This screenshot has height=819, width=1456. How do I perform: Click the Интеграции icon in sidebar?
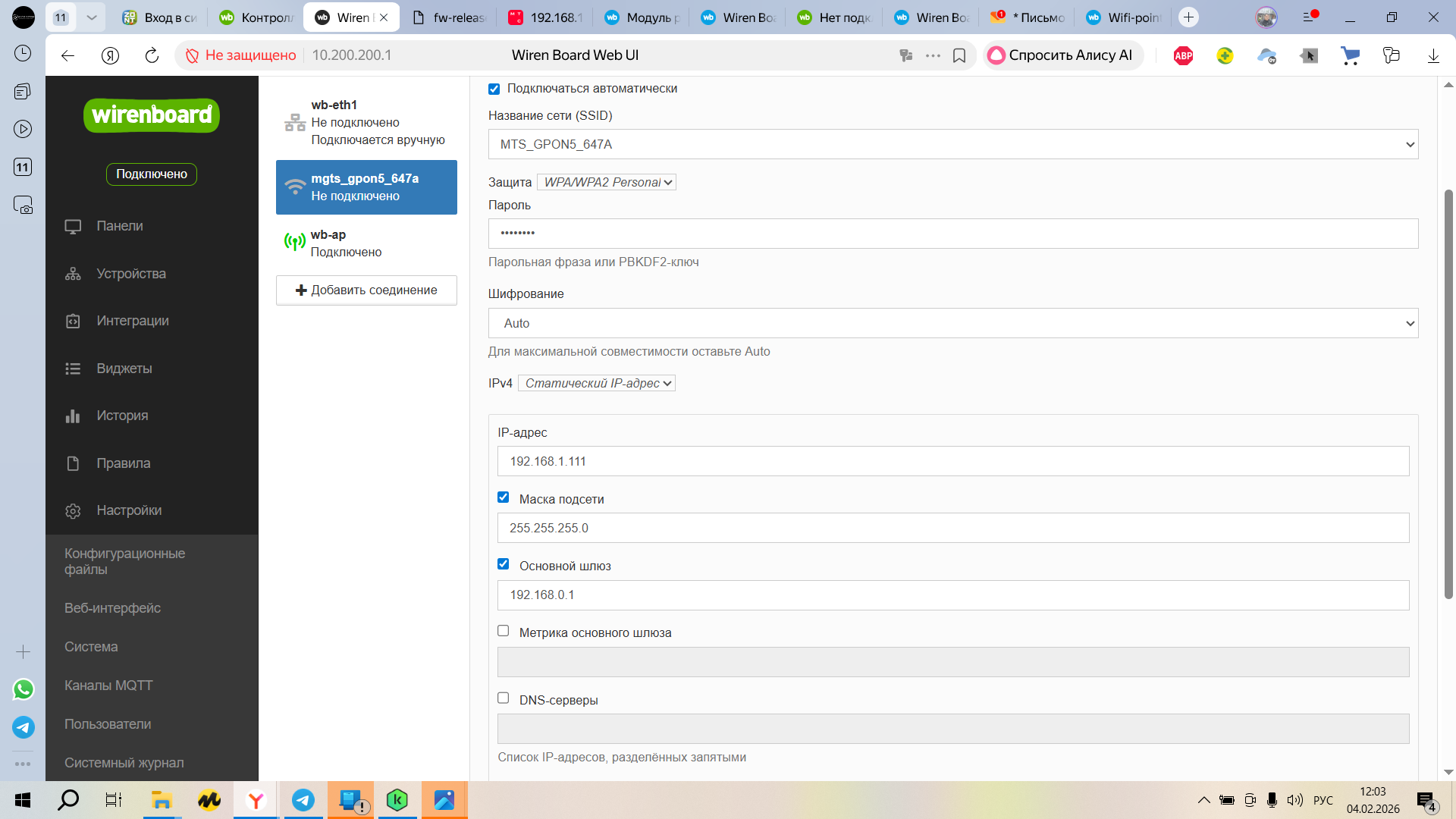(73, 322)
